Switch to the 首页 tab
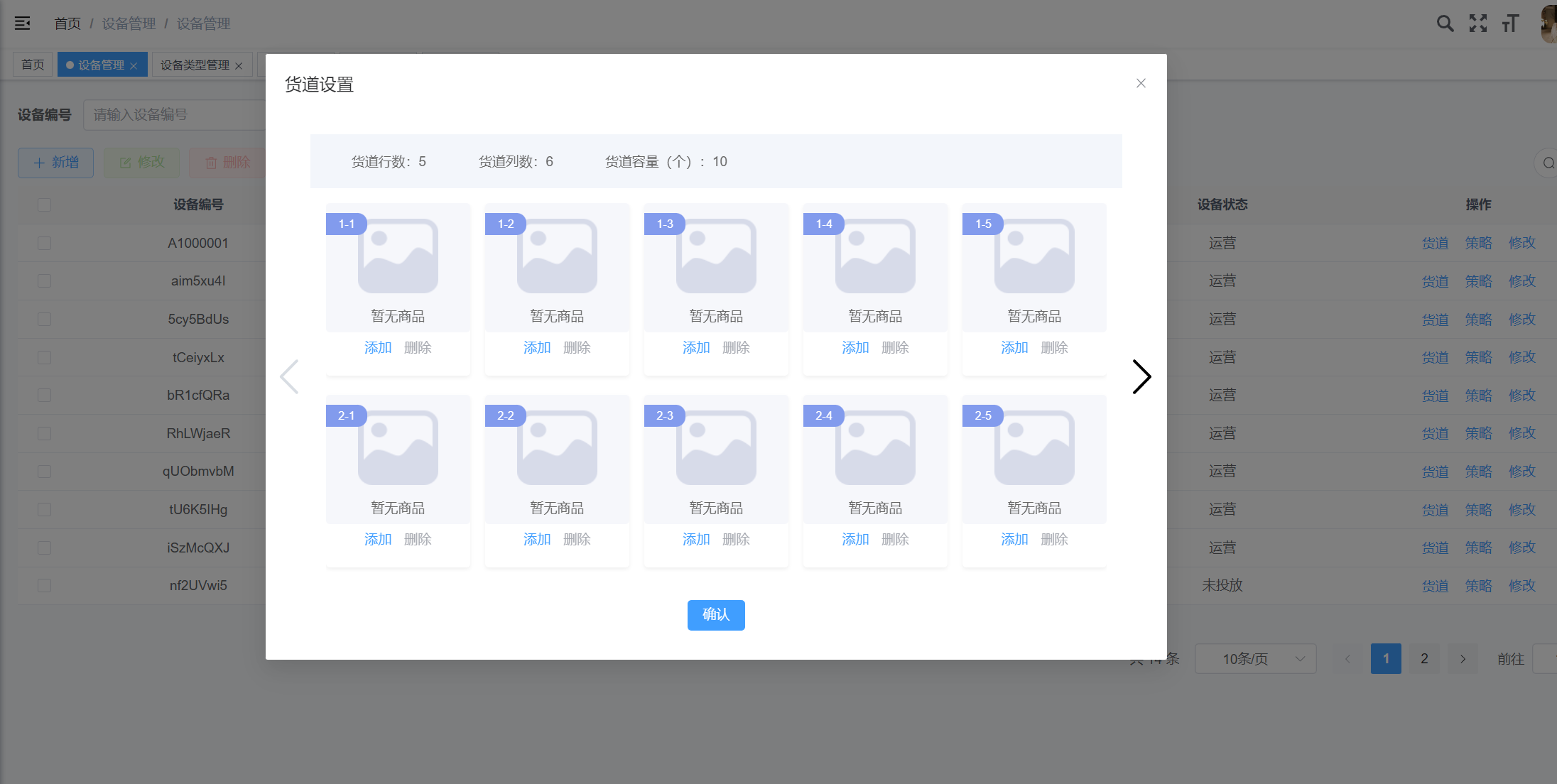The height and width of the screenshot is (784, 1557). coord(33,65)
